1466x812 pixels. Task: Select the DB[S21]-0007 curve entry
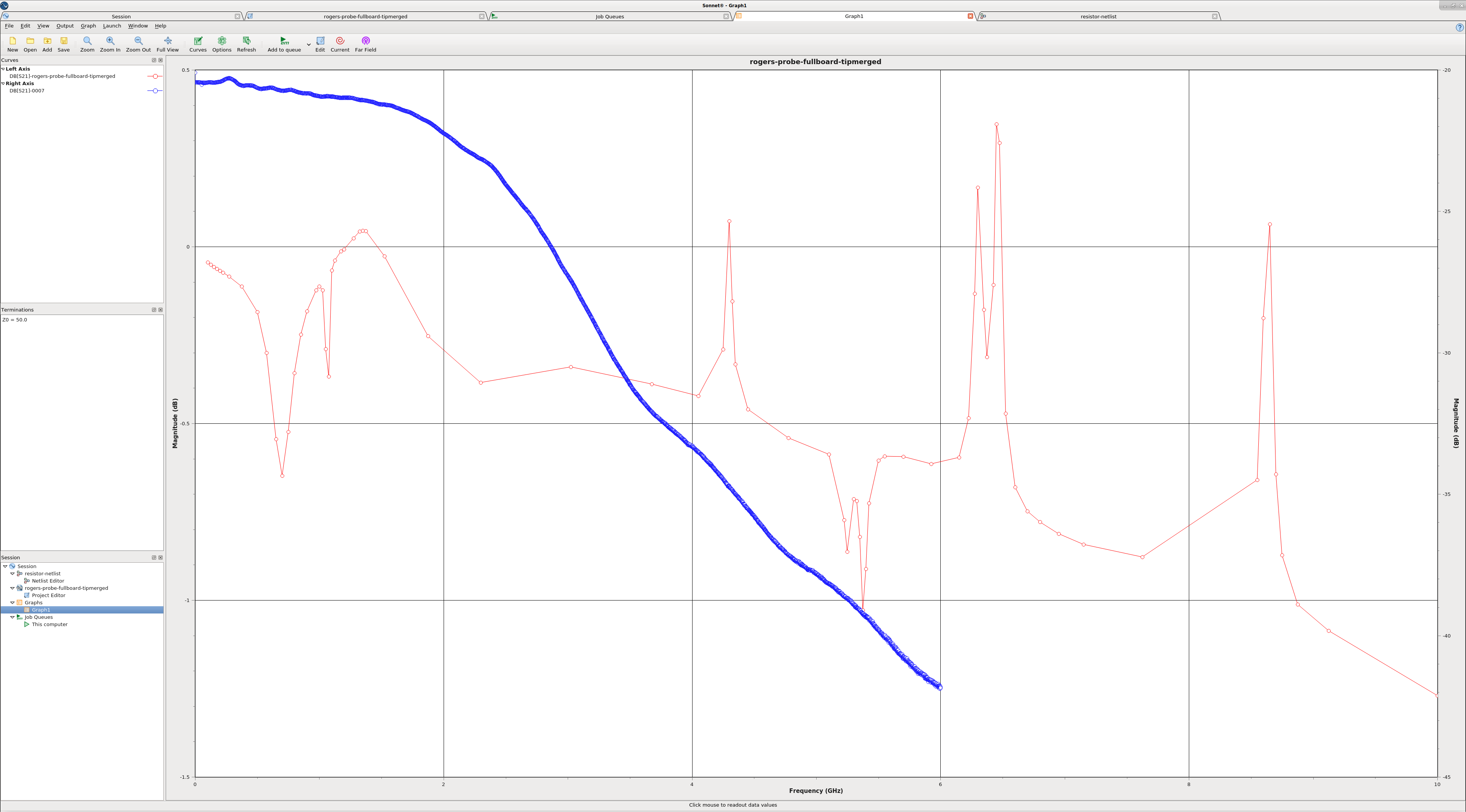[x=27, y=90]
